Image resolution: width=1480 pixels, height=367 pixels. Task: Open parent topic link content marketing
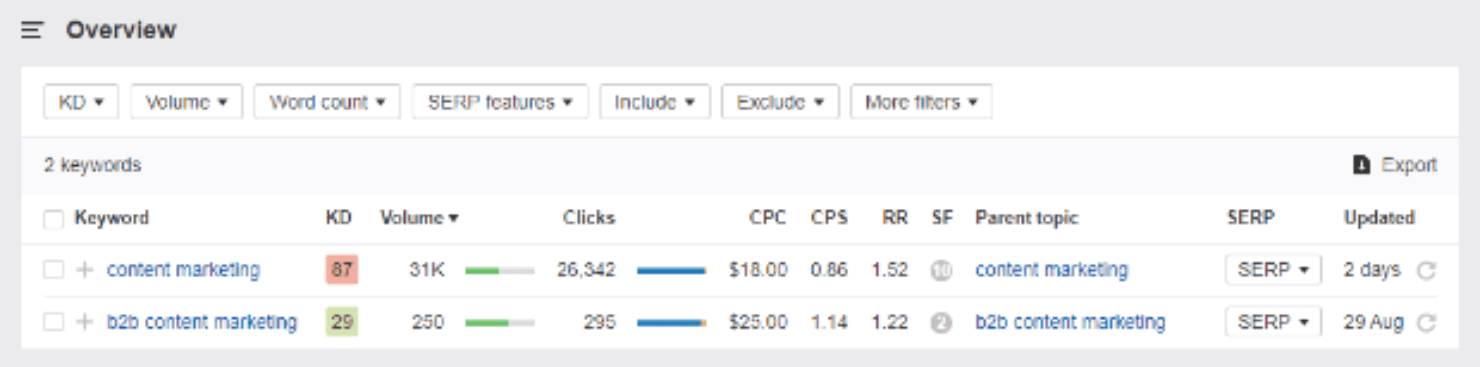pyautogui.click(x=1051, y=270)
